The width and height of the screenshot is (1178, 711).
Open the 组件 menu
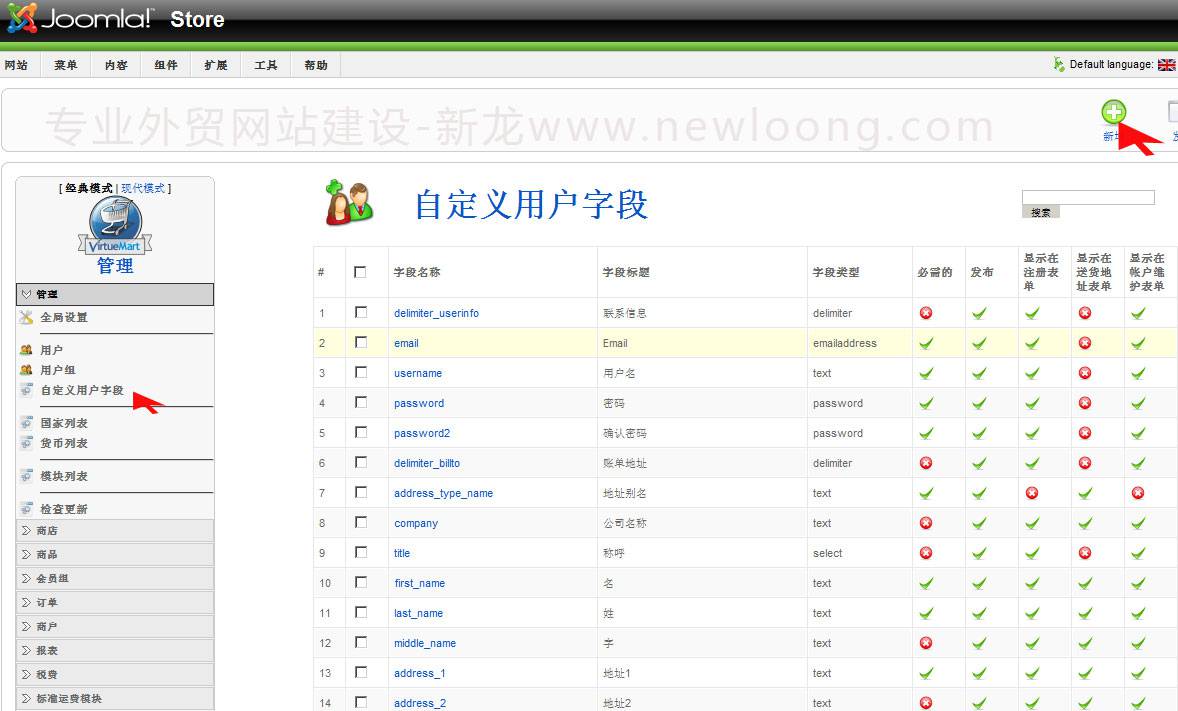tap(165, 64)
